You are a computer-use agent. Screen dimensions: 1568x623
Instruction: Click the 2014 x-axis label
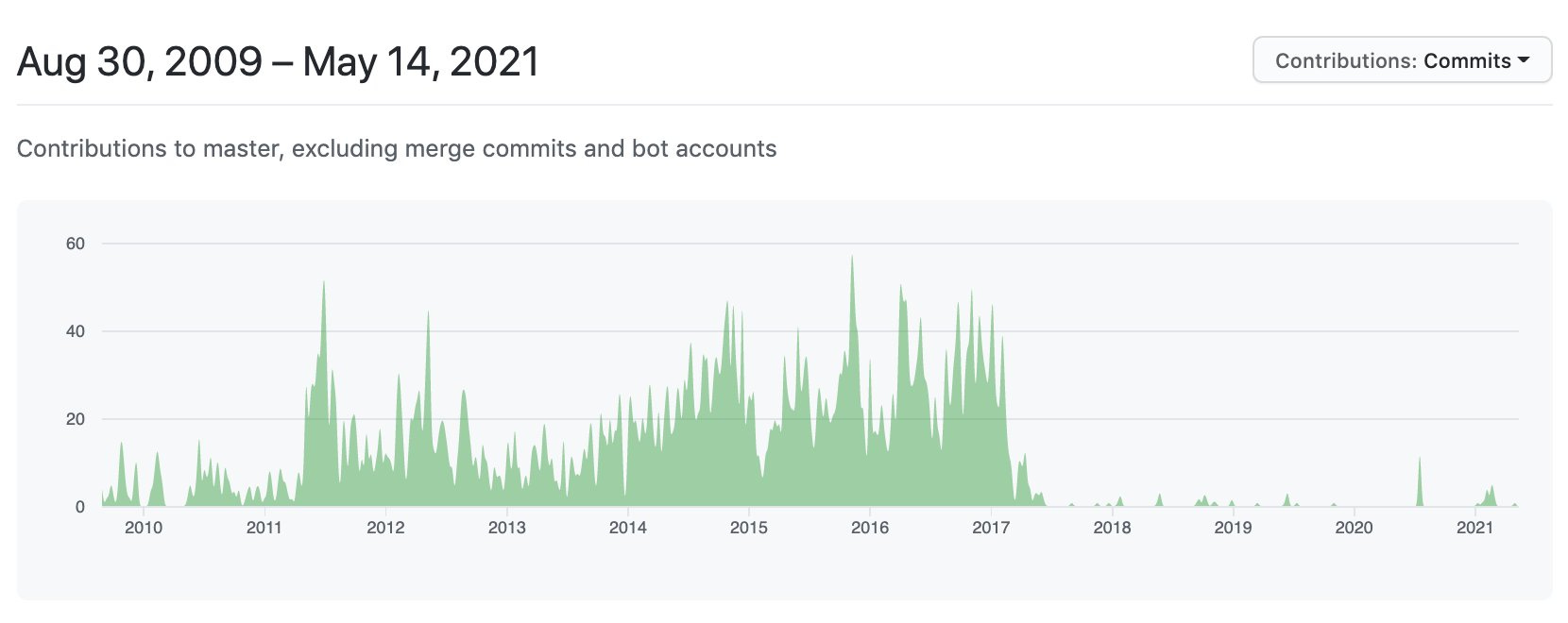[x=628, y=528]
